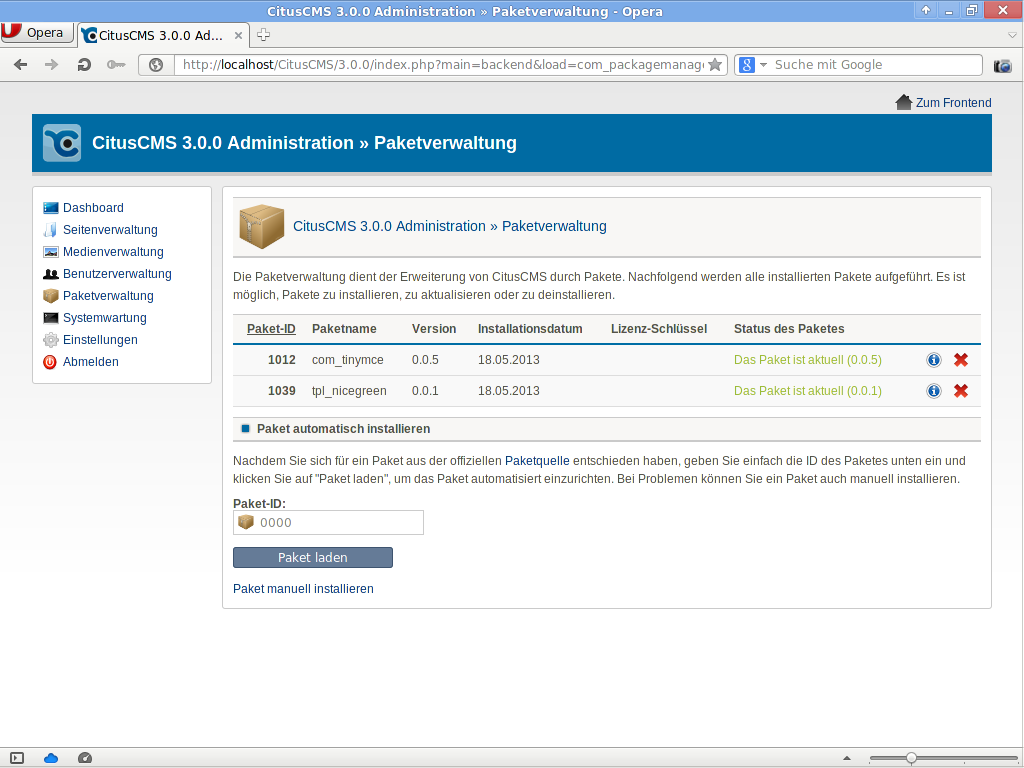
Task: Click Zum Frontend link
Action: (953, 103)
